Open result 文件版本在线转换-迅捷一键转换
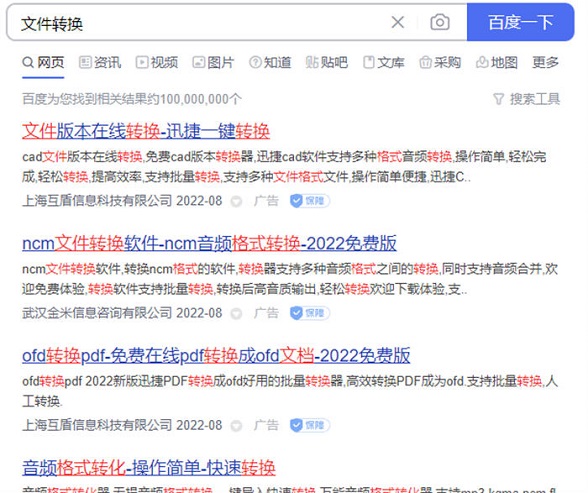Screen dimensions: 588x493 [146, 131]
